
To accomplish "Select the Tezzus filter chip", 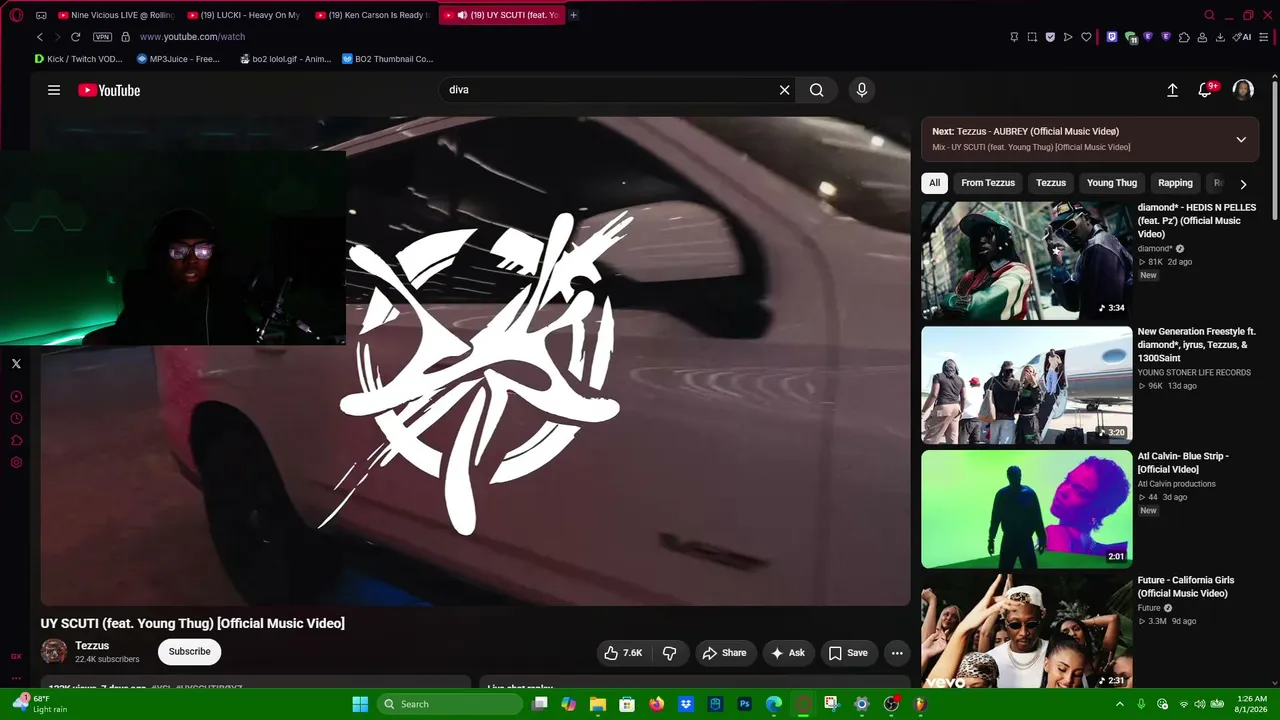I will [1051, 183].
